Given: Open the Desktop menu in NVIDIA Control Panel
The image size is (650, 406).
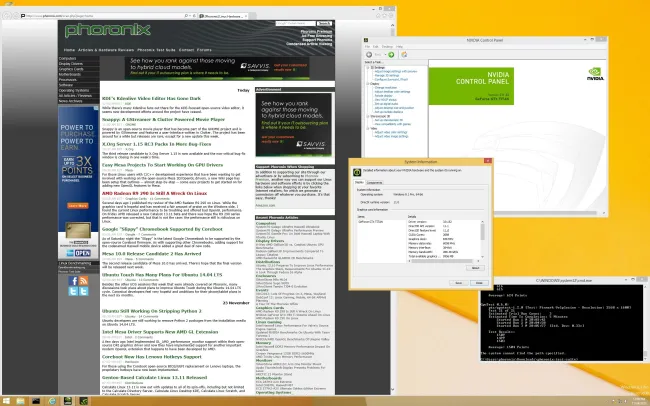Looking at the screenshot, I should click(x=387, y=46).
